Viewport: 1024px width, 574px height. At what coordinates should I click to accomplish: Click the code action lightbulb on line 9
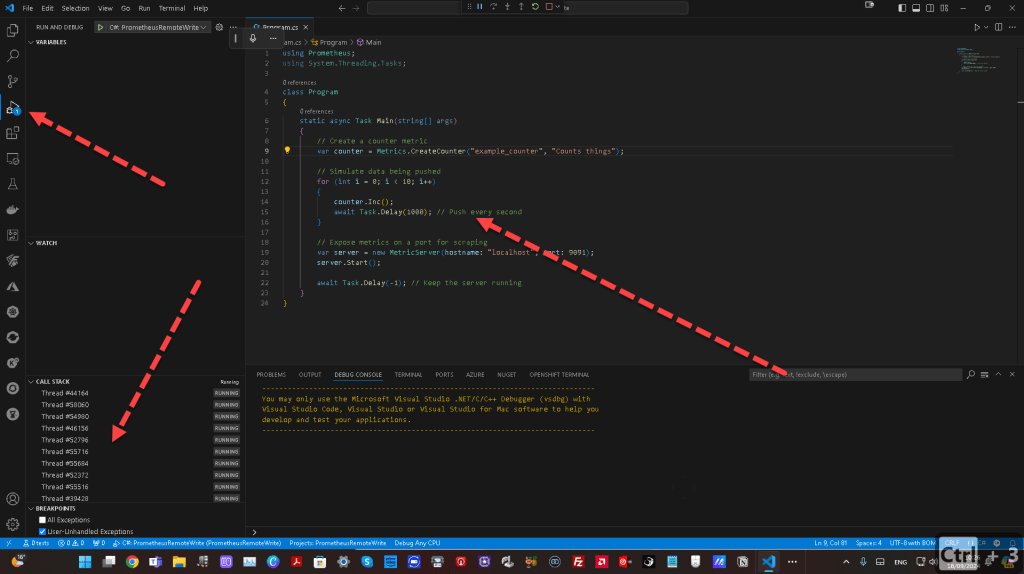pos(287,150)
